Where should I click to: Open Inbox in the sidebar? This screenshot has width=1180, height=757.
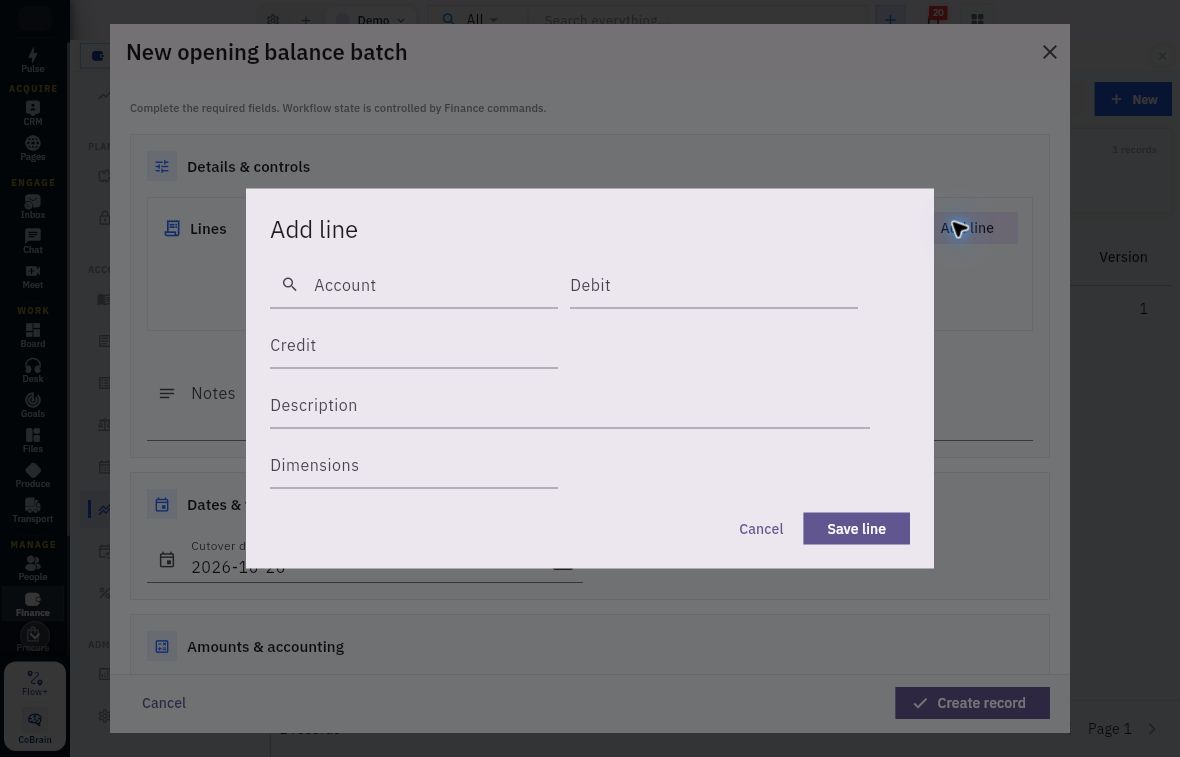(x=32, y=206)
